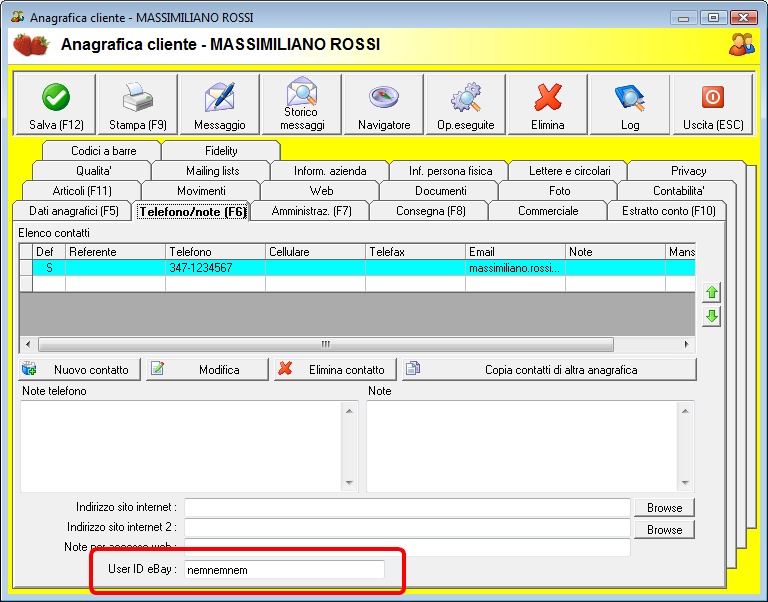Open the Web tab
Screen dimensions: 768x602
(321, 191)
